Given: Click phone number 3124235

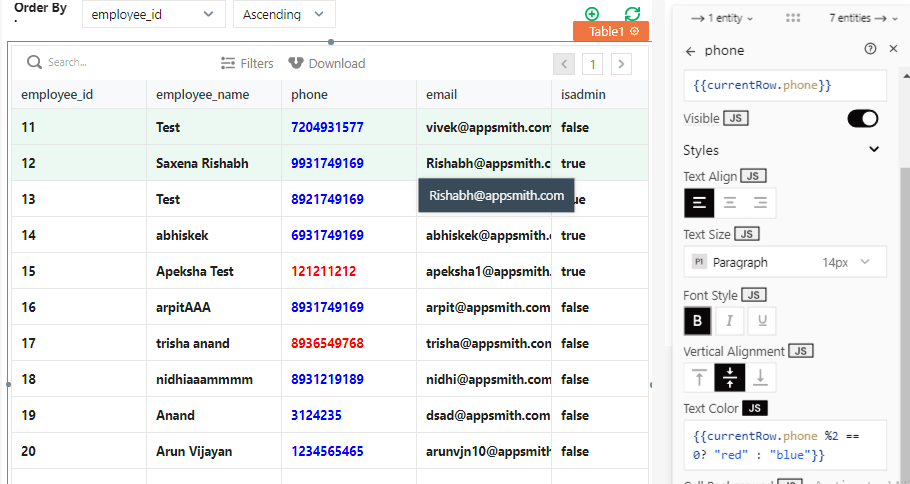Looking at the screenshot, I should point(316,415).
